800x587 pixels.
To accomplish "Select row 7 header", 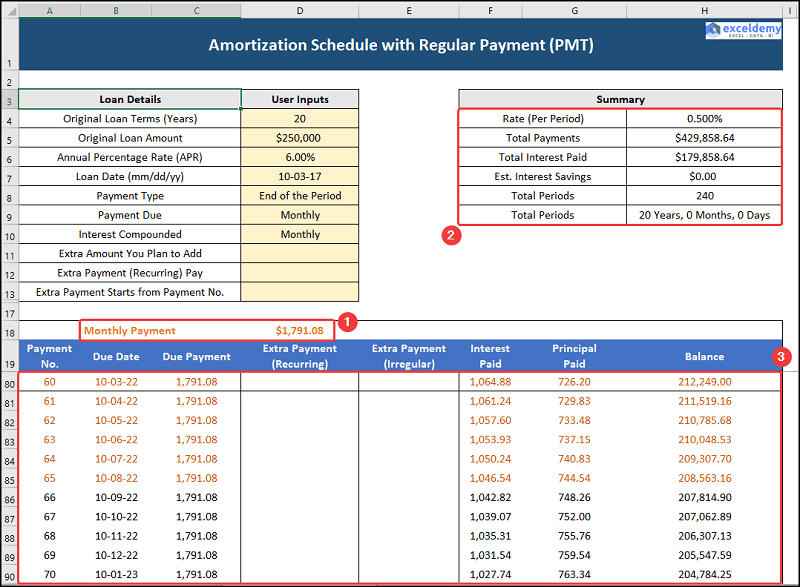I will click(10, 178).
